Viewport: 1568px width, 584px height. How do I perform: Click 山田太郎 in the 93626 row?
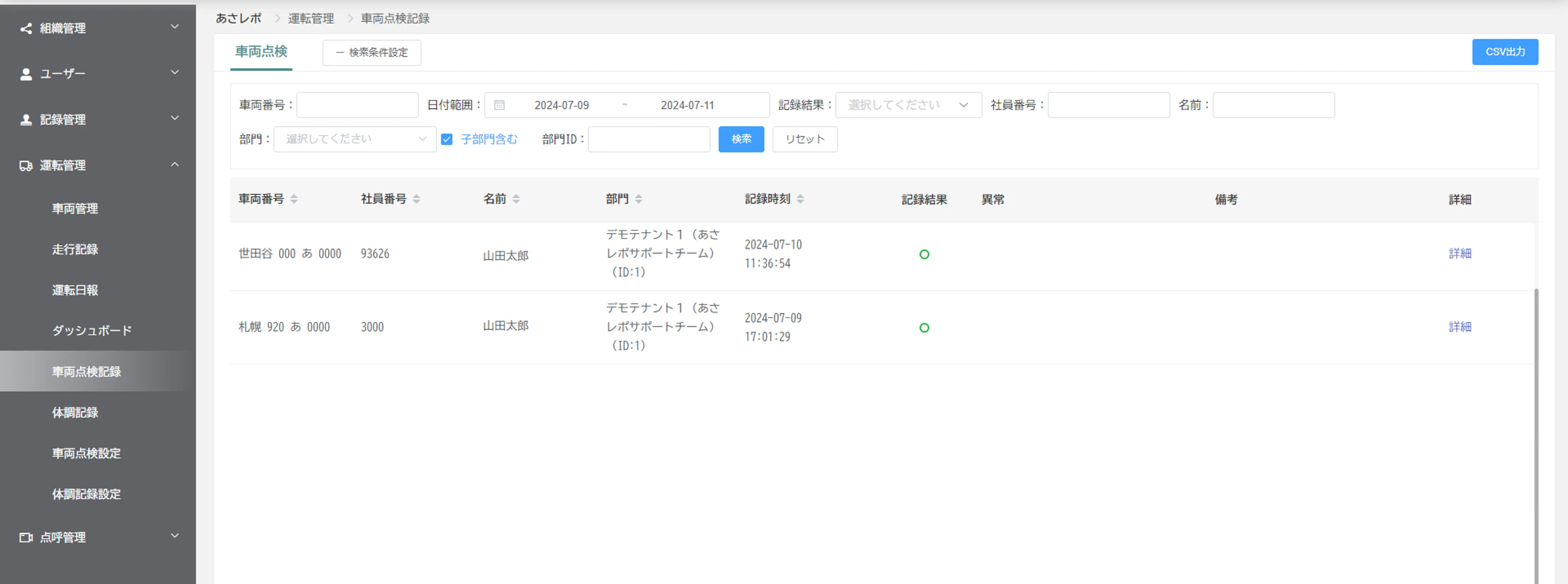pos(506,256)
